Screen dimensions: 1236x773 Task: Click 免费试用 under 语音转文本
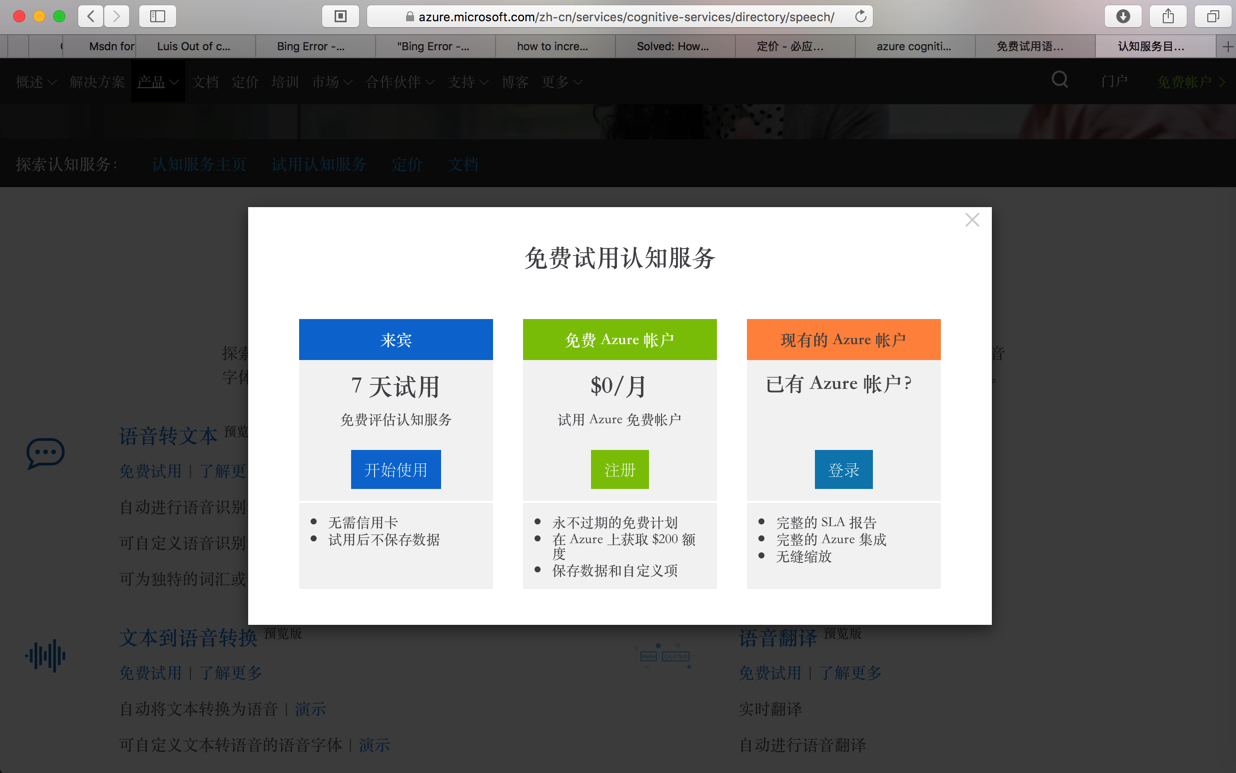(150, 471)
